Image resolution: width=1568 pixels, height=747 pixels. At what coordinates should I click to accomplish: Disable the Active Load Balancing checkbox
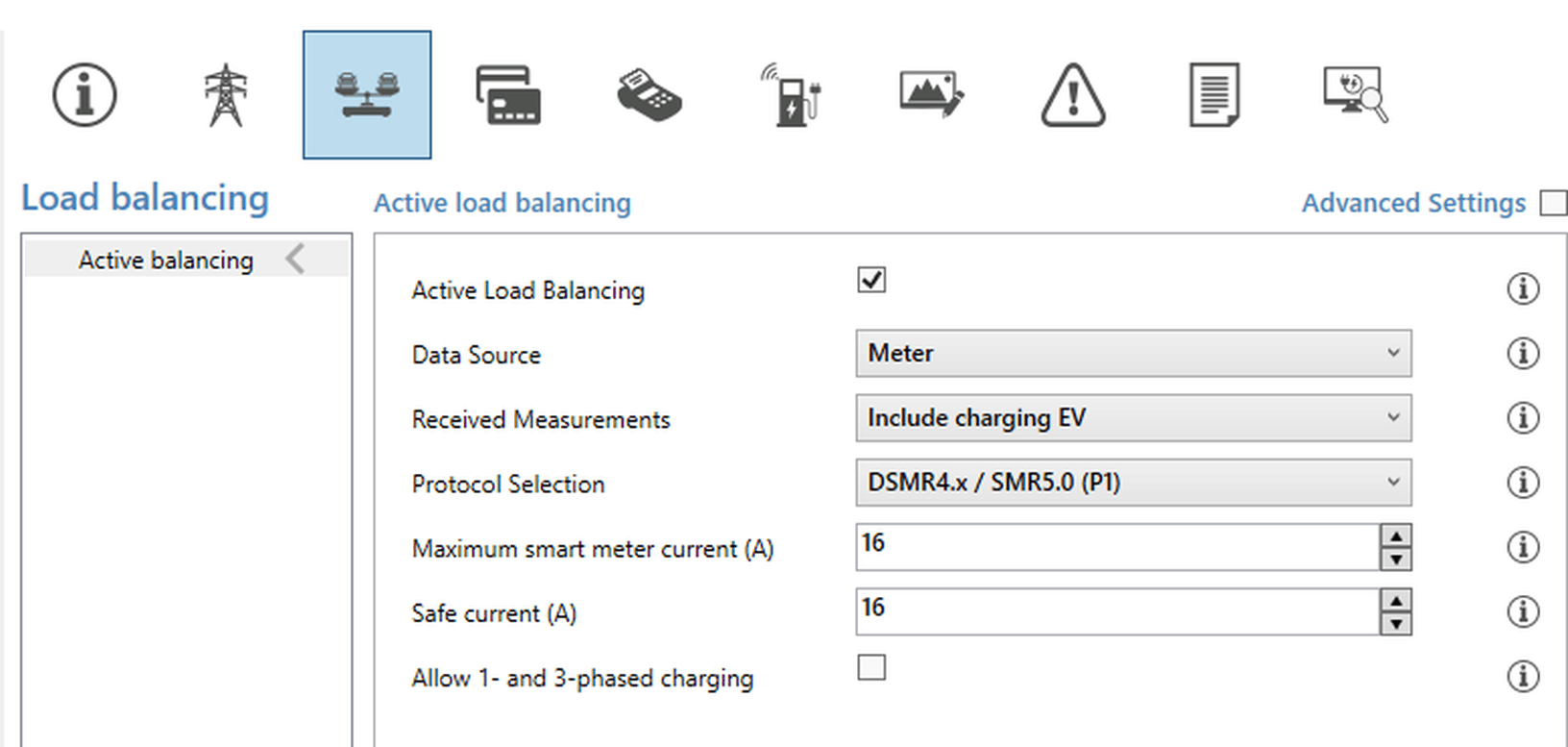click(x=871, y=281)
